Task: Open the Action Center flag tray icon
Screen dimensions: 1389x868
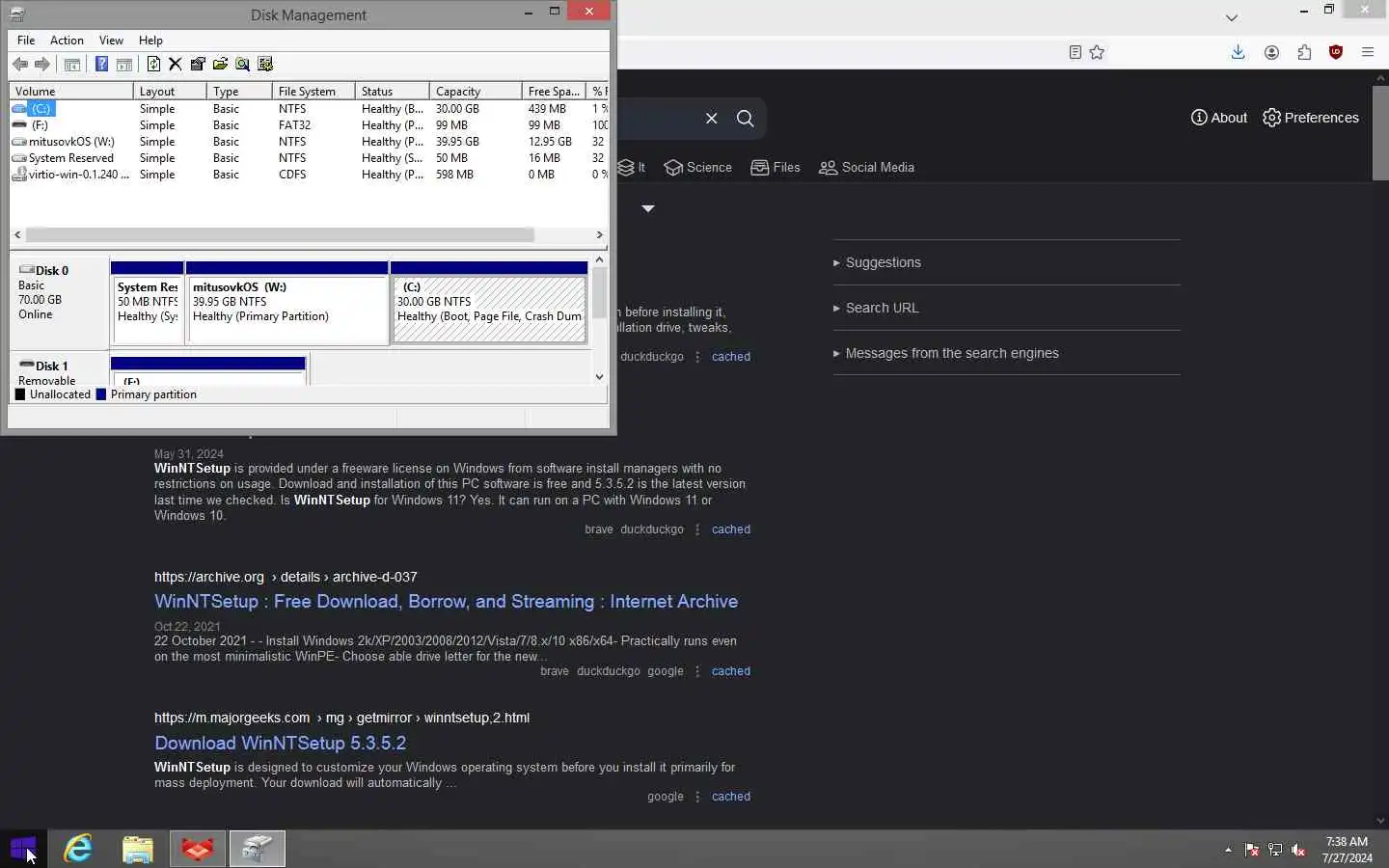Action: [x=1252, y=850]
